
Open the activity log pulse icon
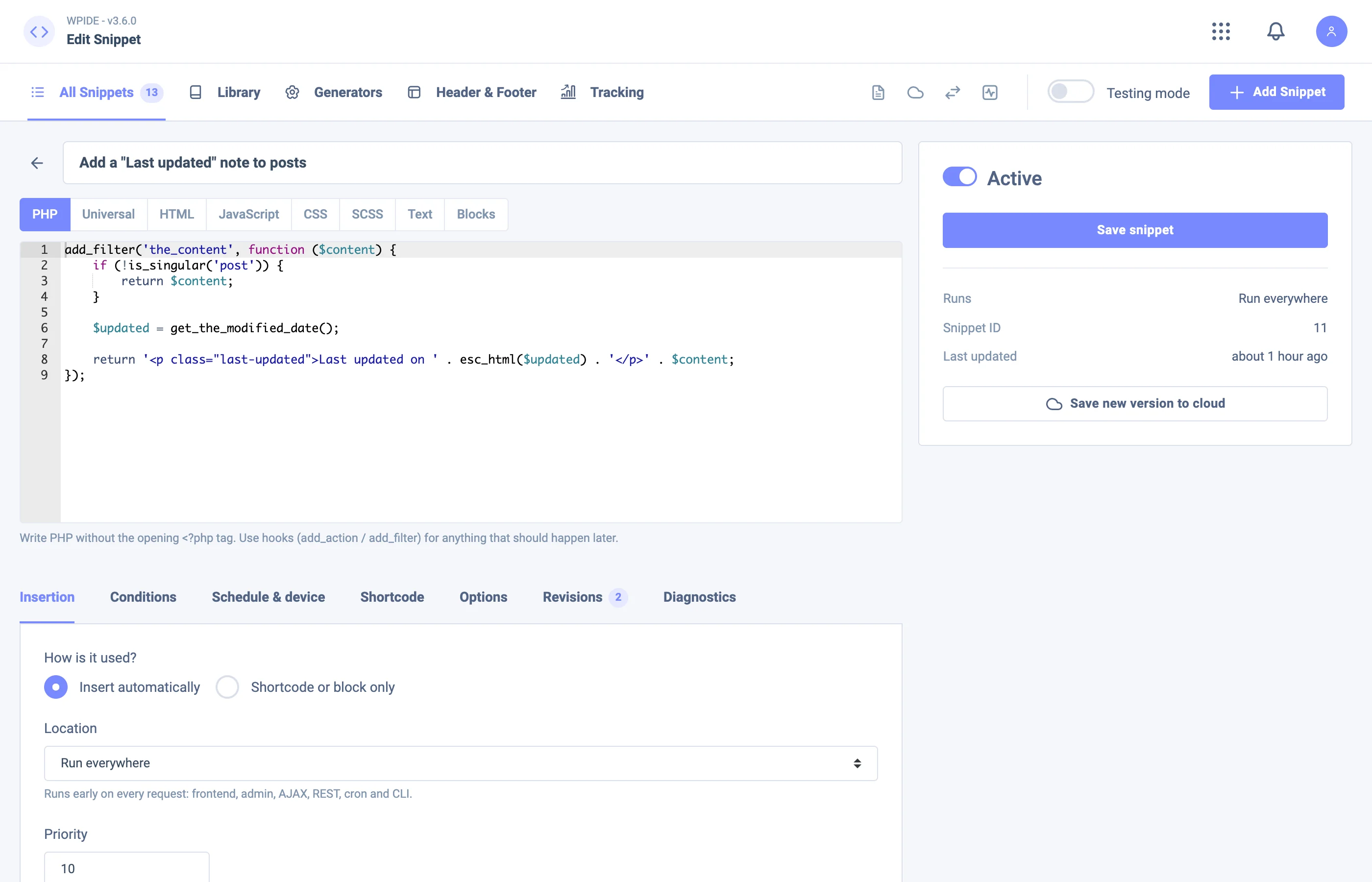tap(989, 92)
